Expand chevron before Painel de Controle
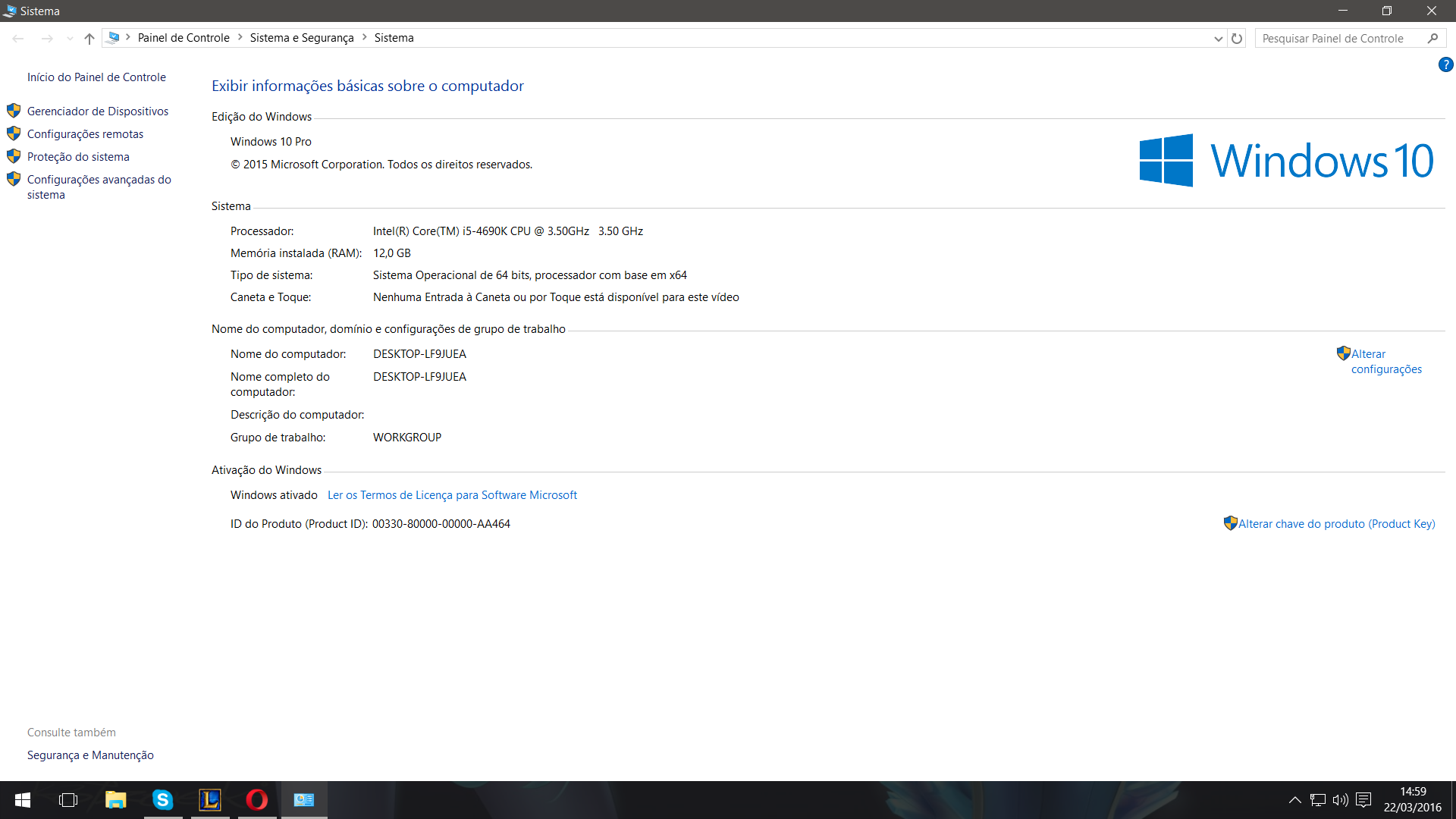 [128, 37]
